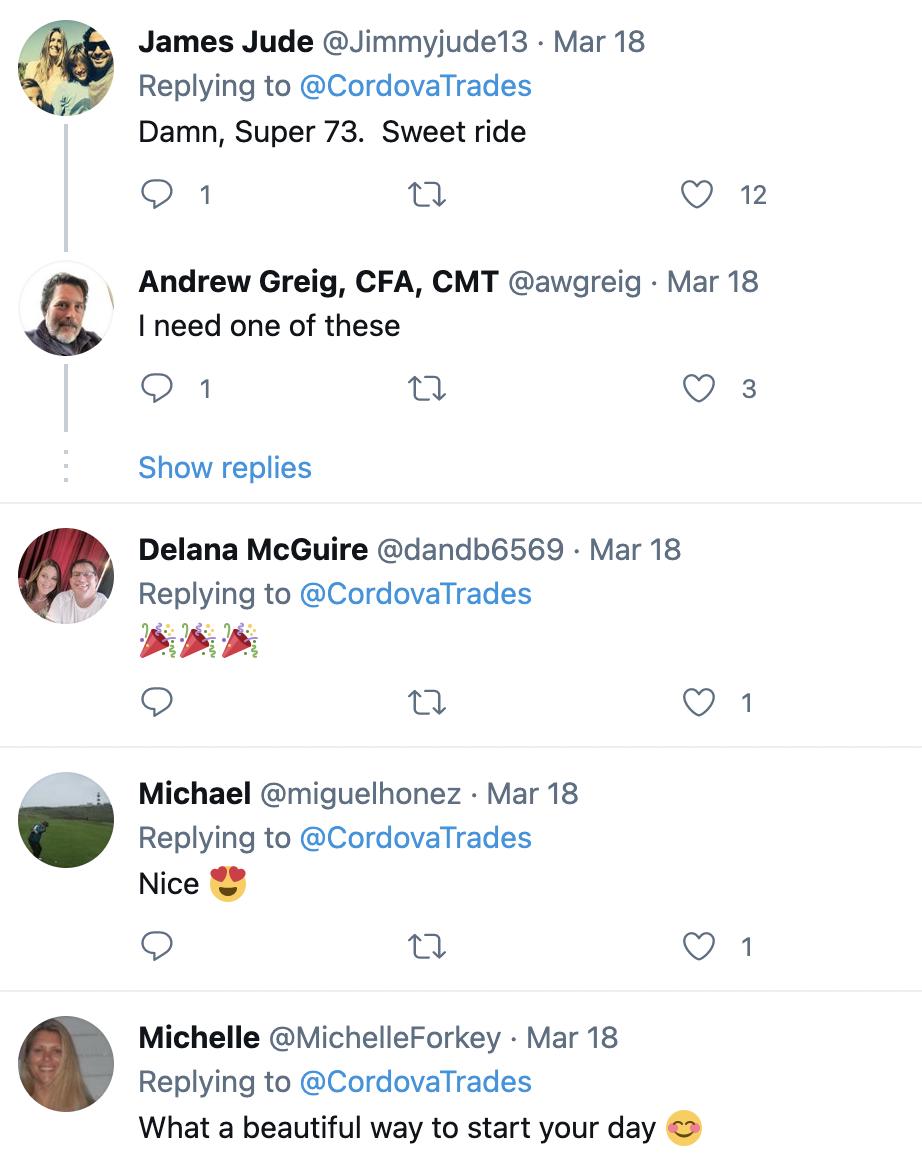Open @CordovaTrades link in Michelle's reply
Viewport: 922px width, 1164px height.
[416, 1082]
